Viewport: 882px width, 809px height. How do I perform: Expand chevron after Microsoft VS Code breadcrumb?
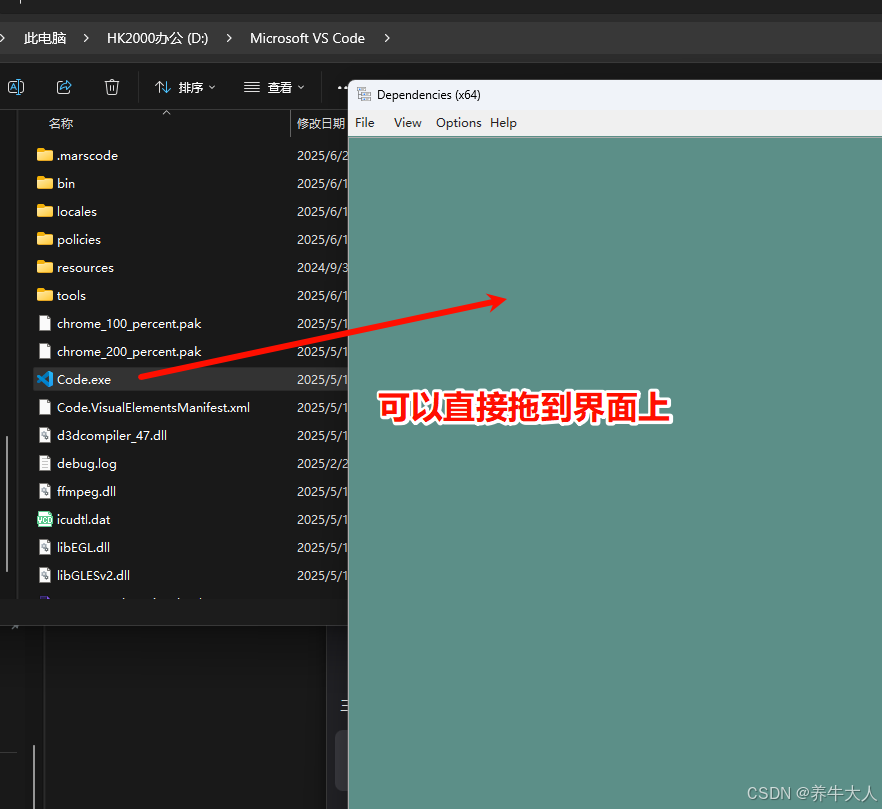(387, 38)
